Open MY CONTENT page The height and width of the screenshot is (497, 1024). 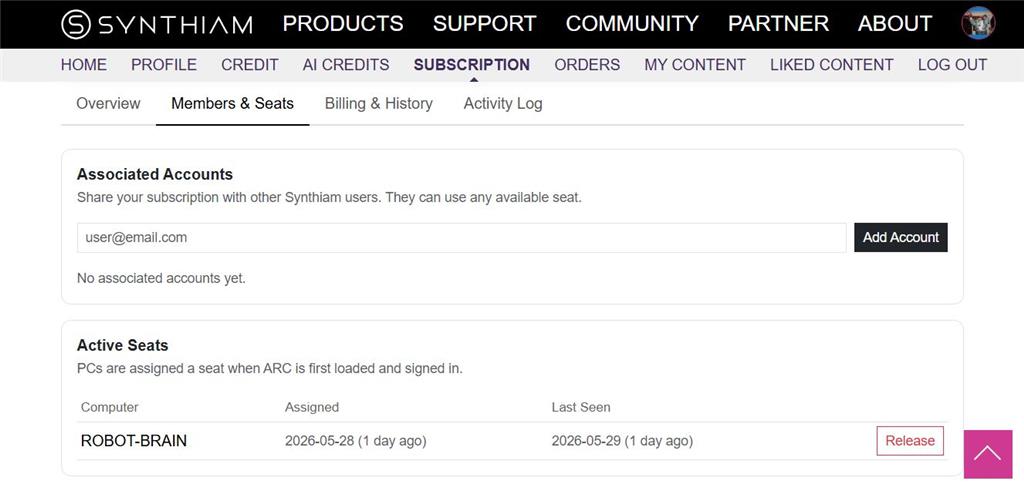click(695, 65)
